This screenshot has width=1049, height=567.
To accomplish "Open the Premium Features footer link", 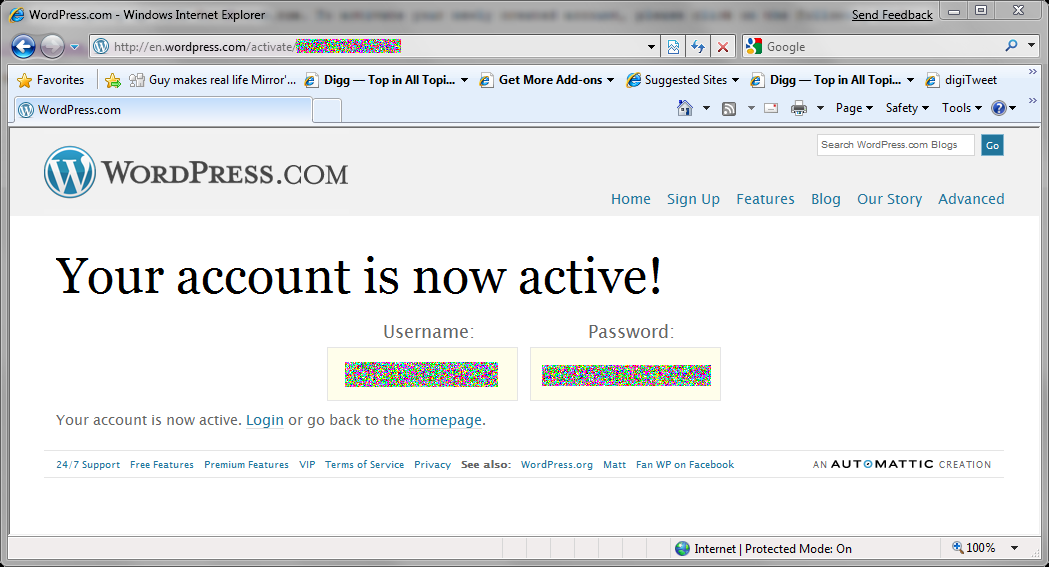I will pyautogui.click(x=246, y=465).
